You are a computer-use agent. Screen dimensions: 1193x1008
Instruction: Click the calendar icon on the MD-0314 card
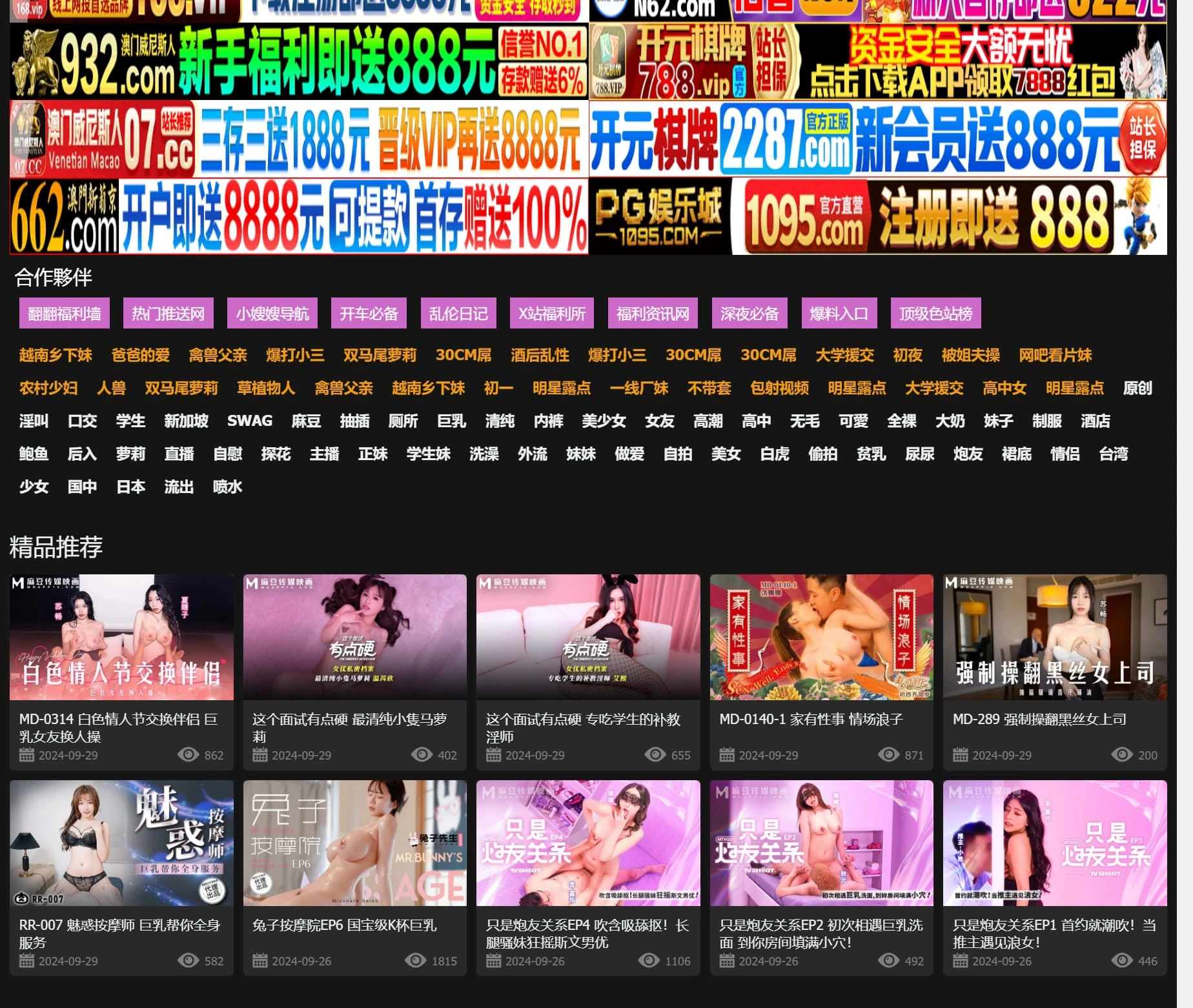tap(26, 755)
